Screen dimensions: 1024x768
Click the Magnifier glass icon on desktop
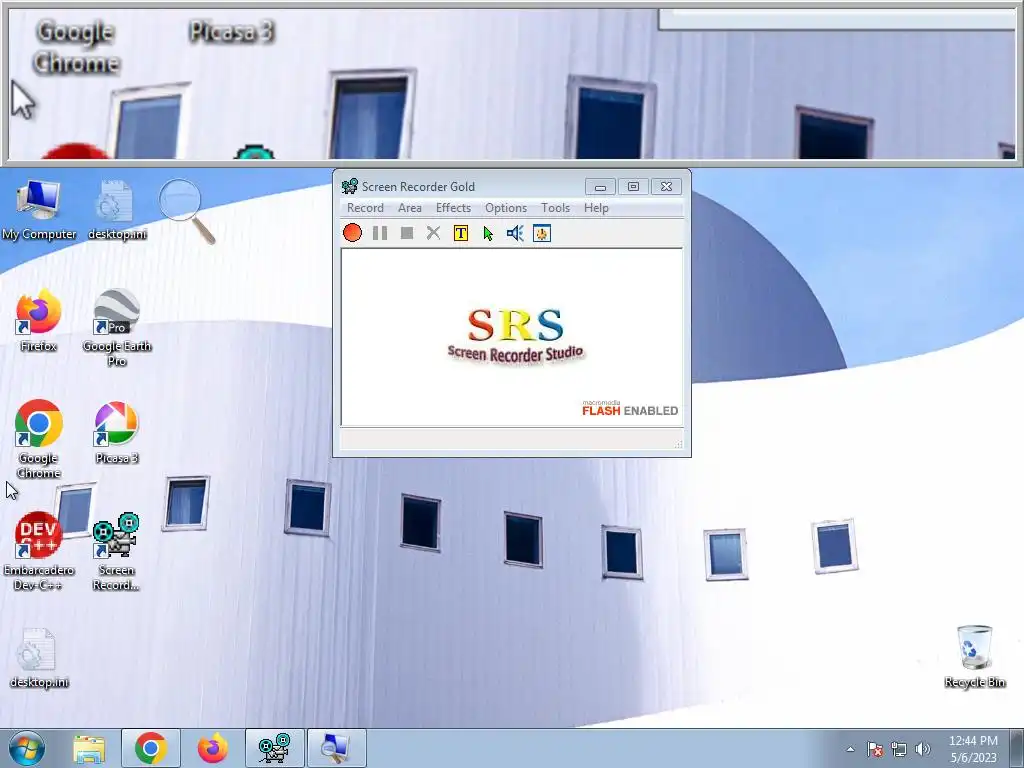coord(187,210)
